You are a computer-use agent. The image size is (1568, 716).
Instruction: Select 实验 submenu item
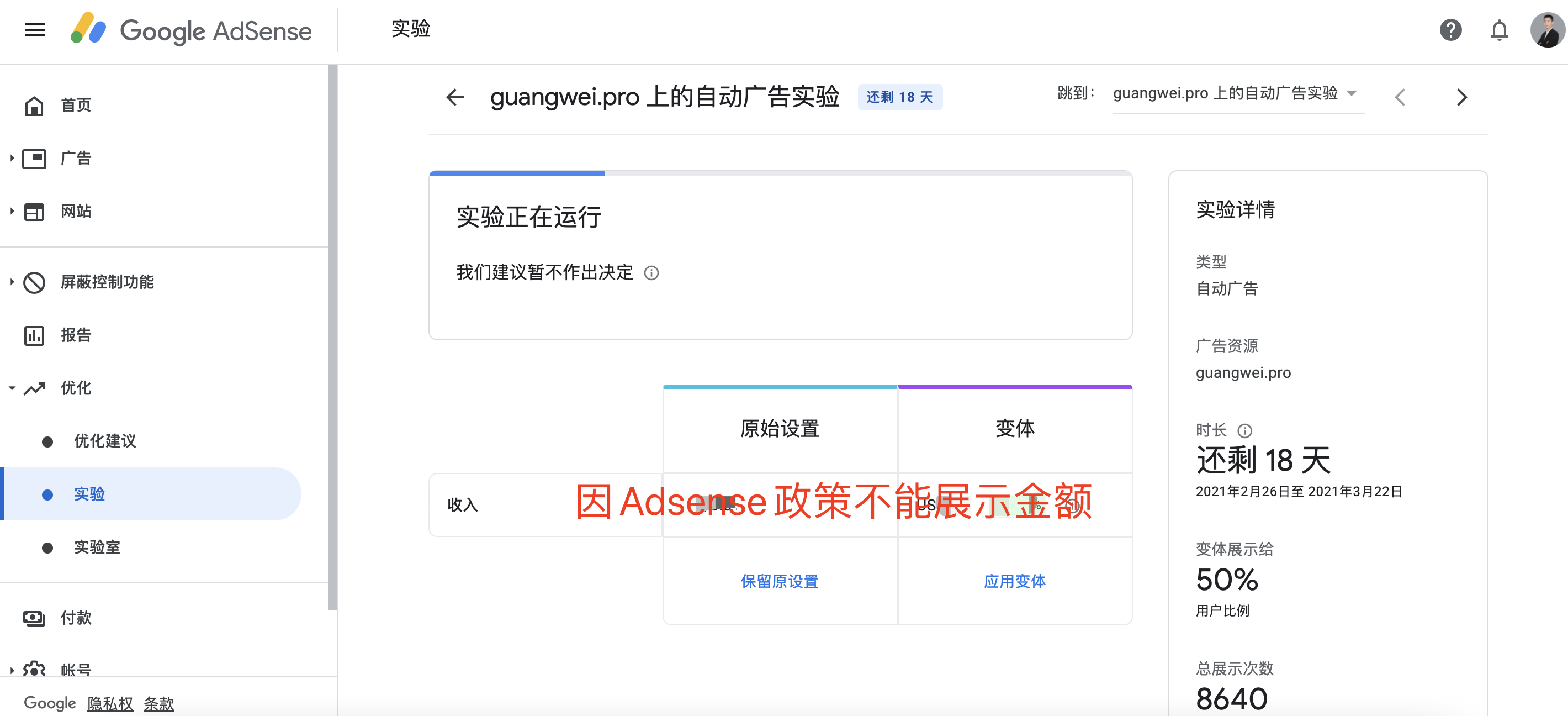[x=89, y=494]
